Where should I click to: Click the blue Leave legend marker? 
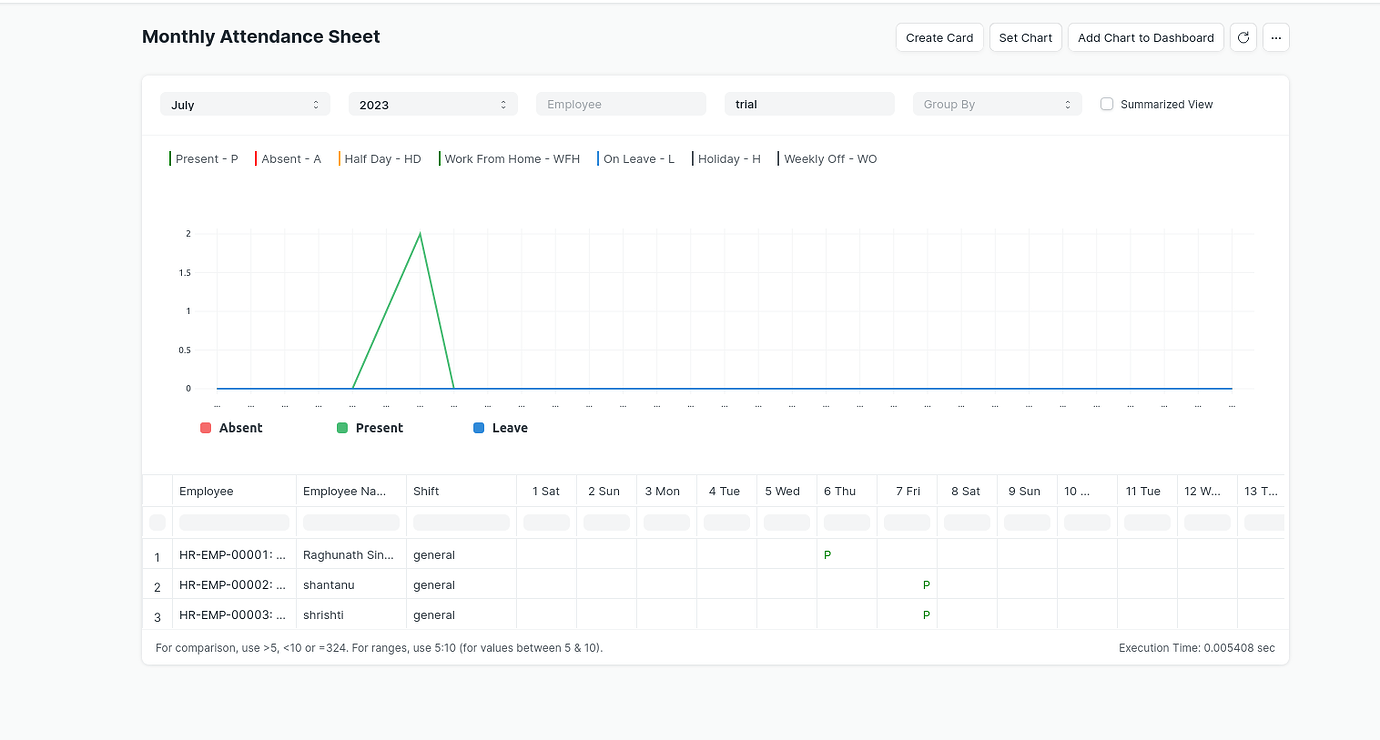coord(478,427)
